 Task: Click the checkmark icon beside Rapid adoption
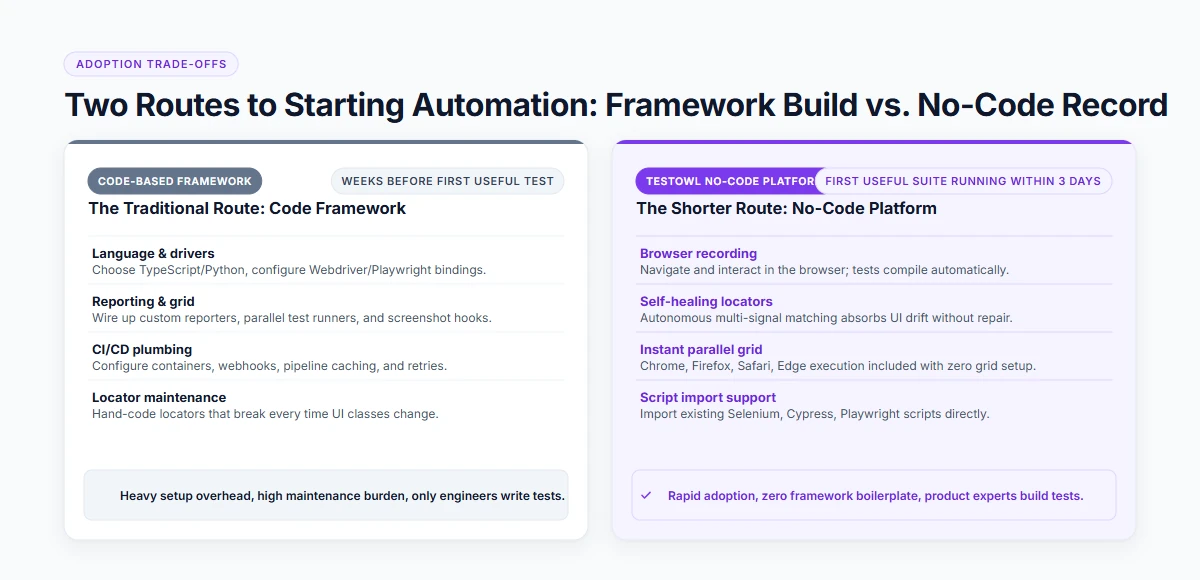[646, 495]
